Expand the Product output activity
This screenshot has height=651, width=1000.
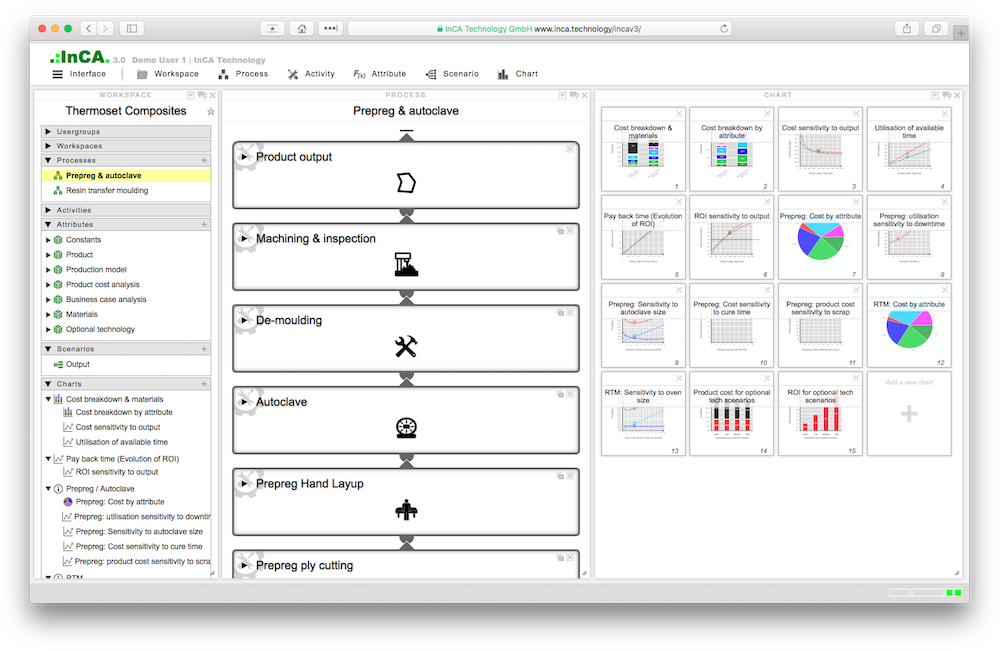pos(244,157)
